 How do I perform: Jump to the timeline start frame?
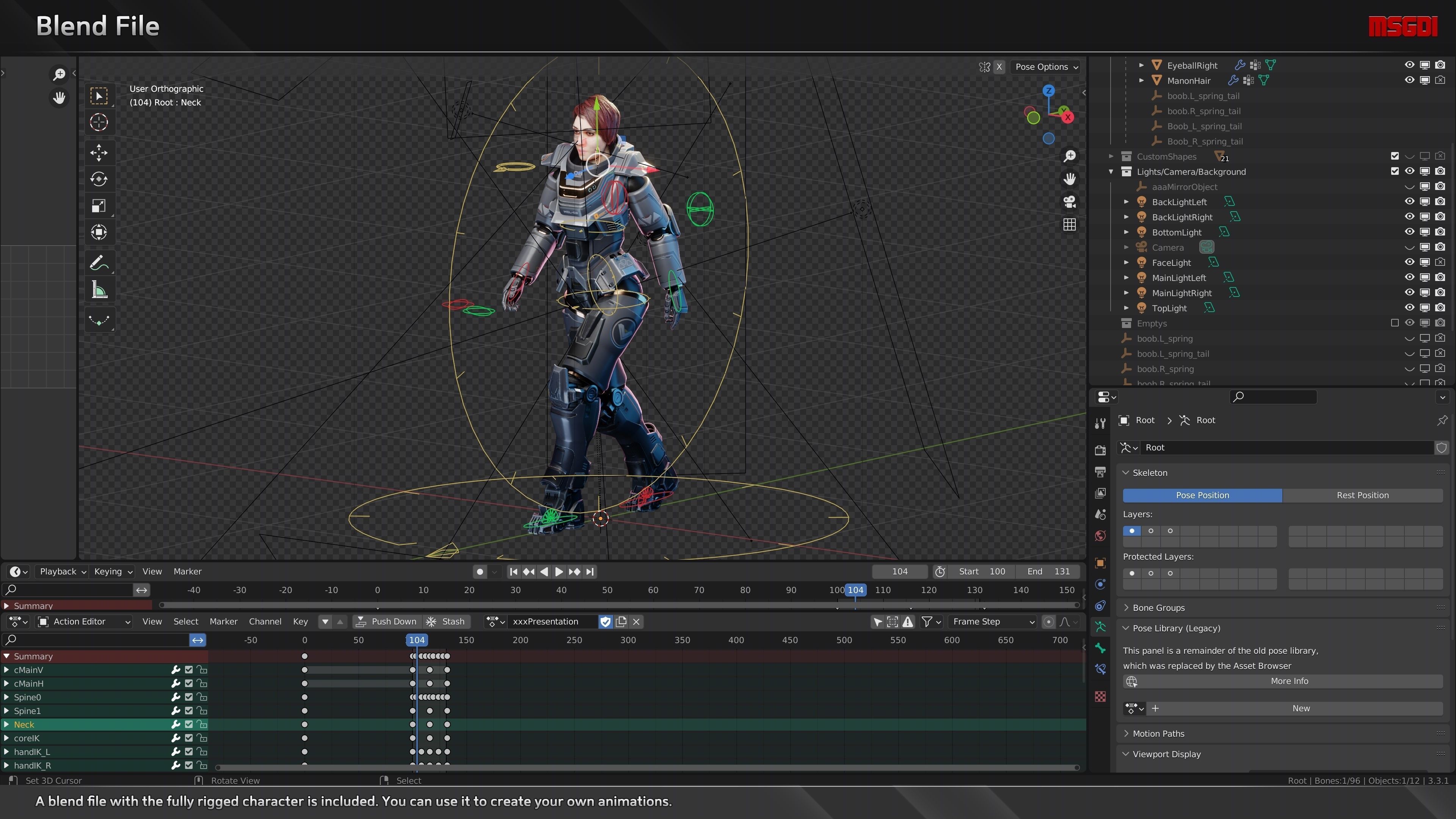click(513, 571)
